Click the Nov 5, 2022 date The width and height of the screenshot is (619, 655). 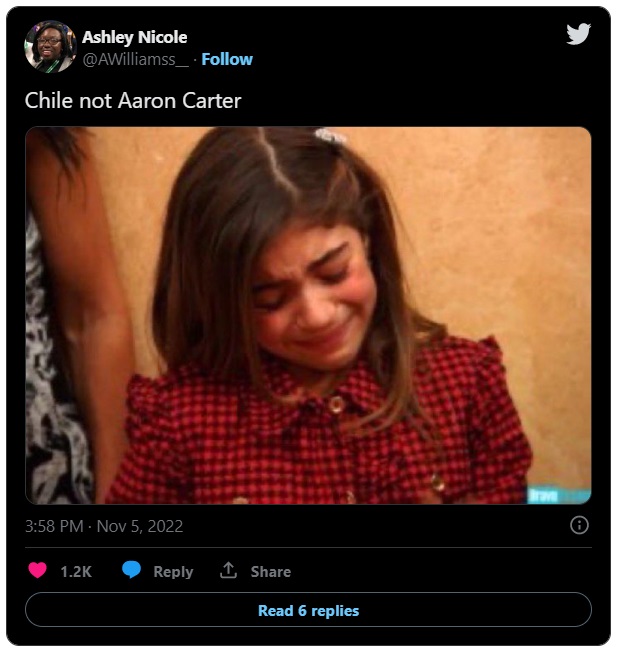click(140, 526)
